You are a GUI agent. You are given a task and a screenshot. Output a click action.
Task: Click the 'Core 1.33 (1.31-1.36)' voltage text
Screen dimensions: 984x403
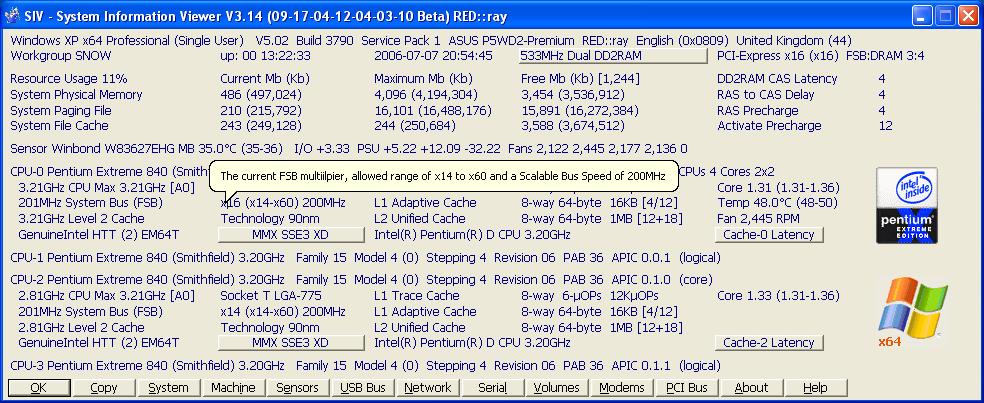click(778, 296)
